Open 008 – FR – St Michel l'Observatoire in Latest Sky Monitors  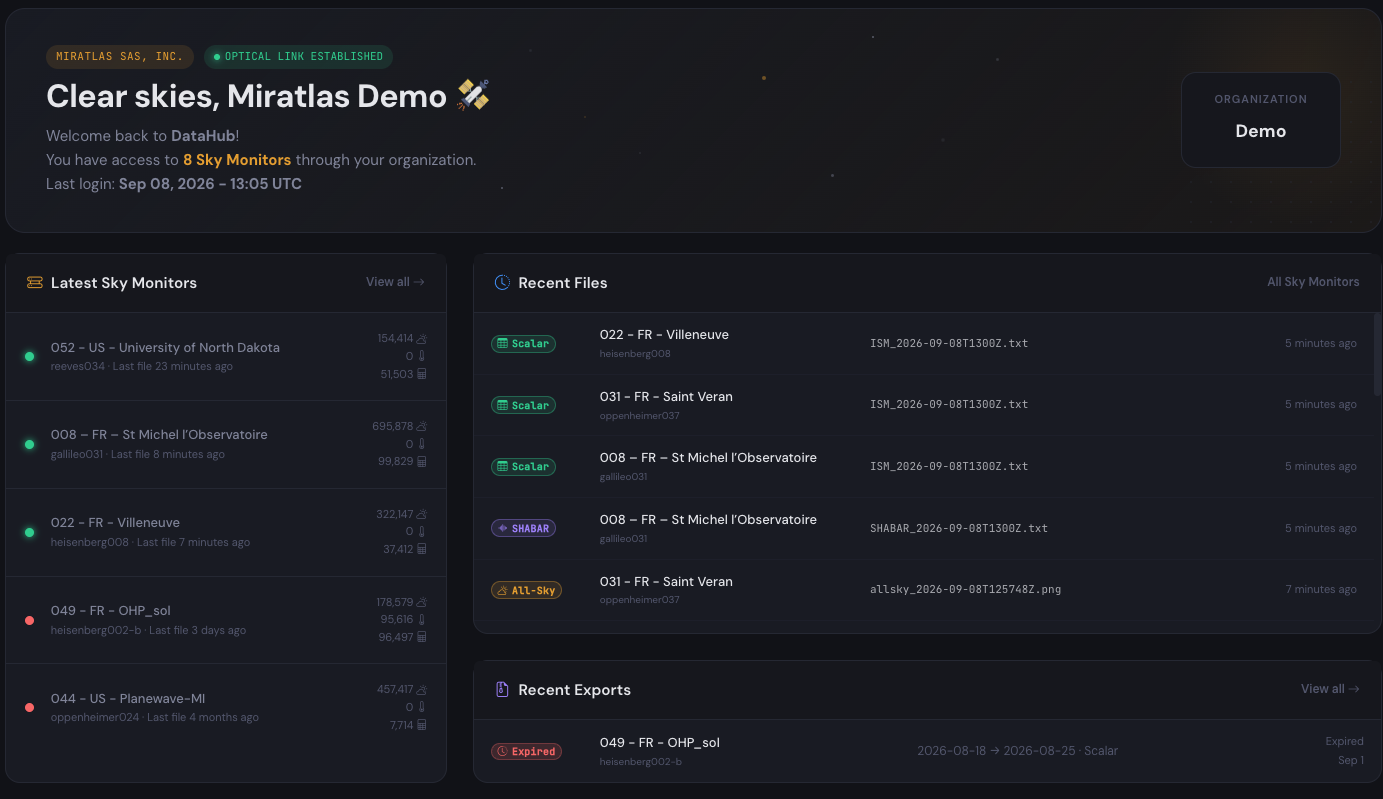[226, 444]
